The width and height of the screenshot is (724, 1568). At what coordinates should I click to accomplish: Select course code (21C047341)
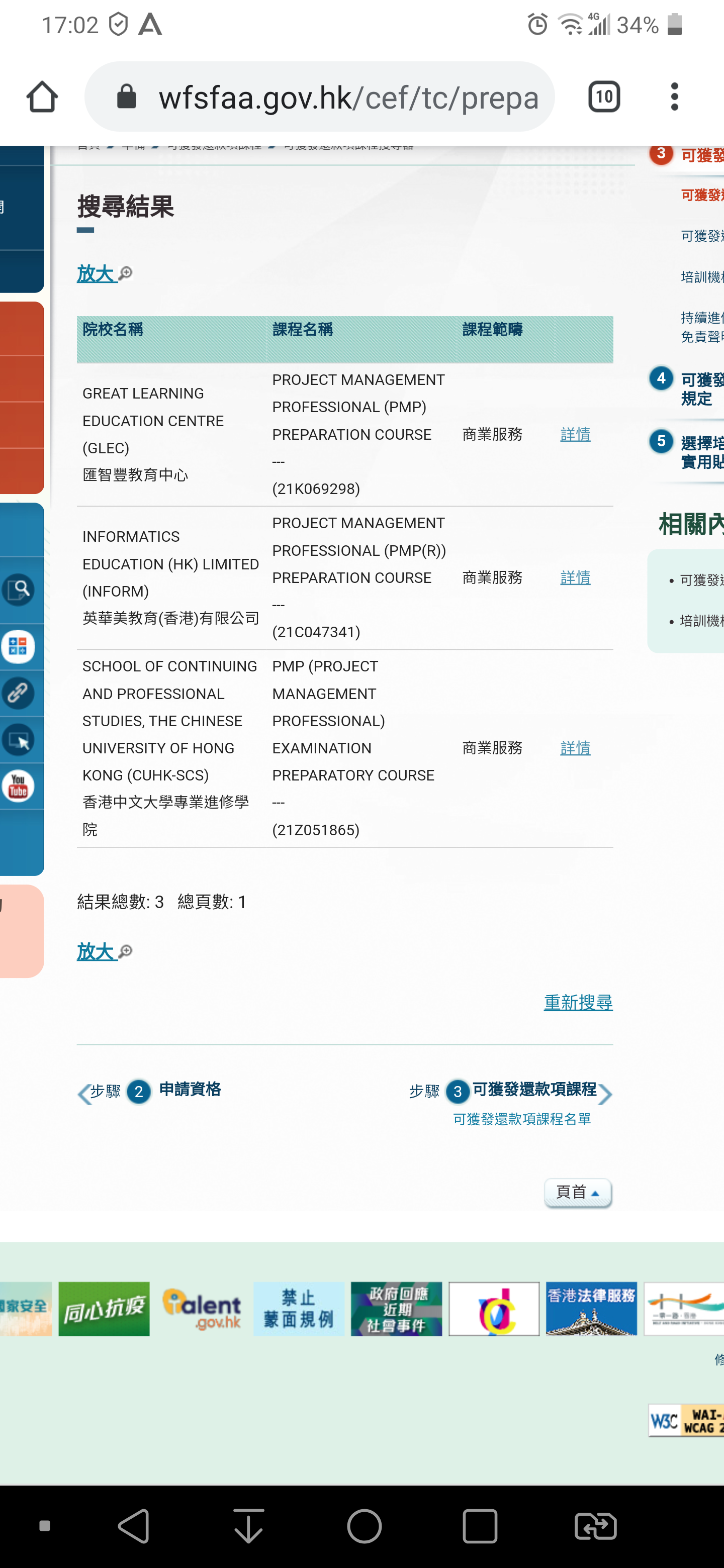(x=316, y=631)
